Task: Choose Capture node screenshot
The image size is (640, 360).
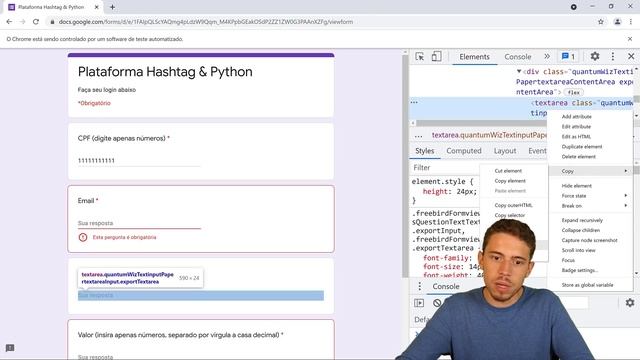Action: pos(589,240)
